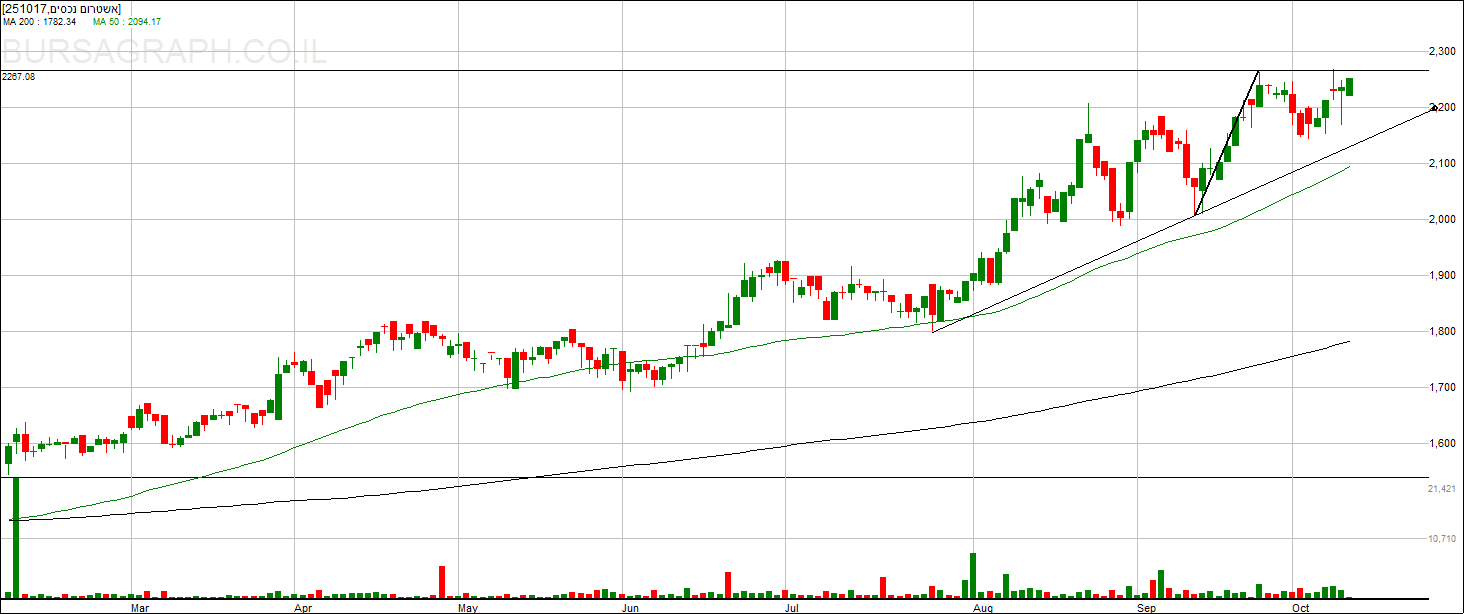1464x614 pixels.
Task: Click the 1,800 price axis label
Action: [x=1441, y=331]
